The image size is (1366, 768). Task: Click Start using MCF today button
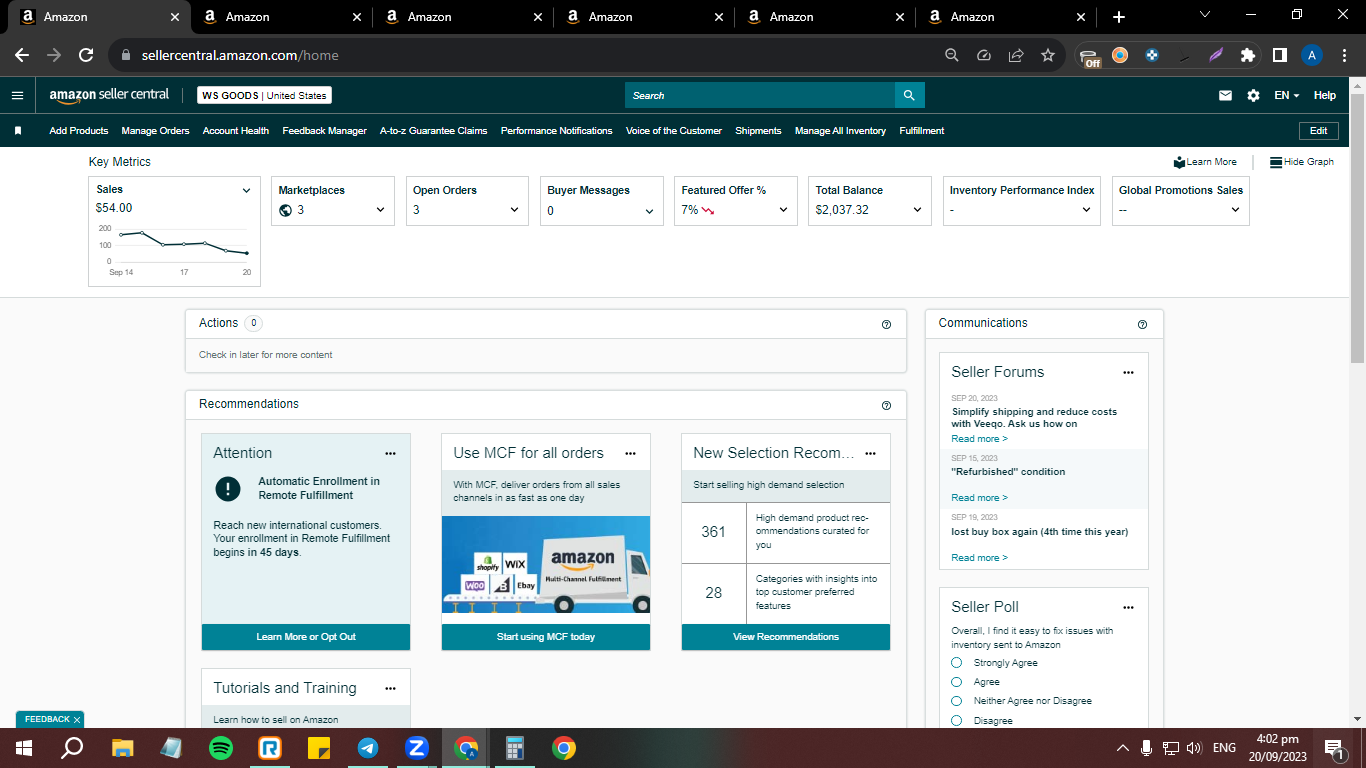(x=546, y=637)
